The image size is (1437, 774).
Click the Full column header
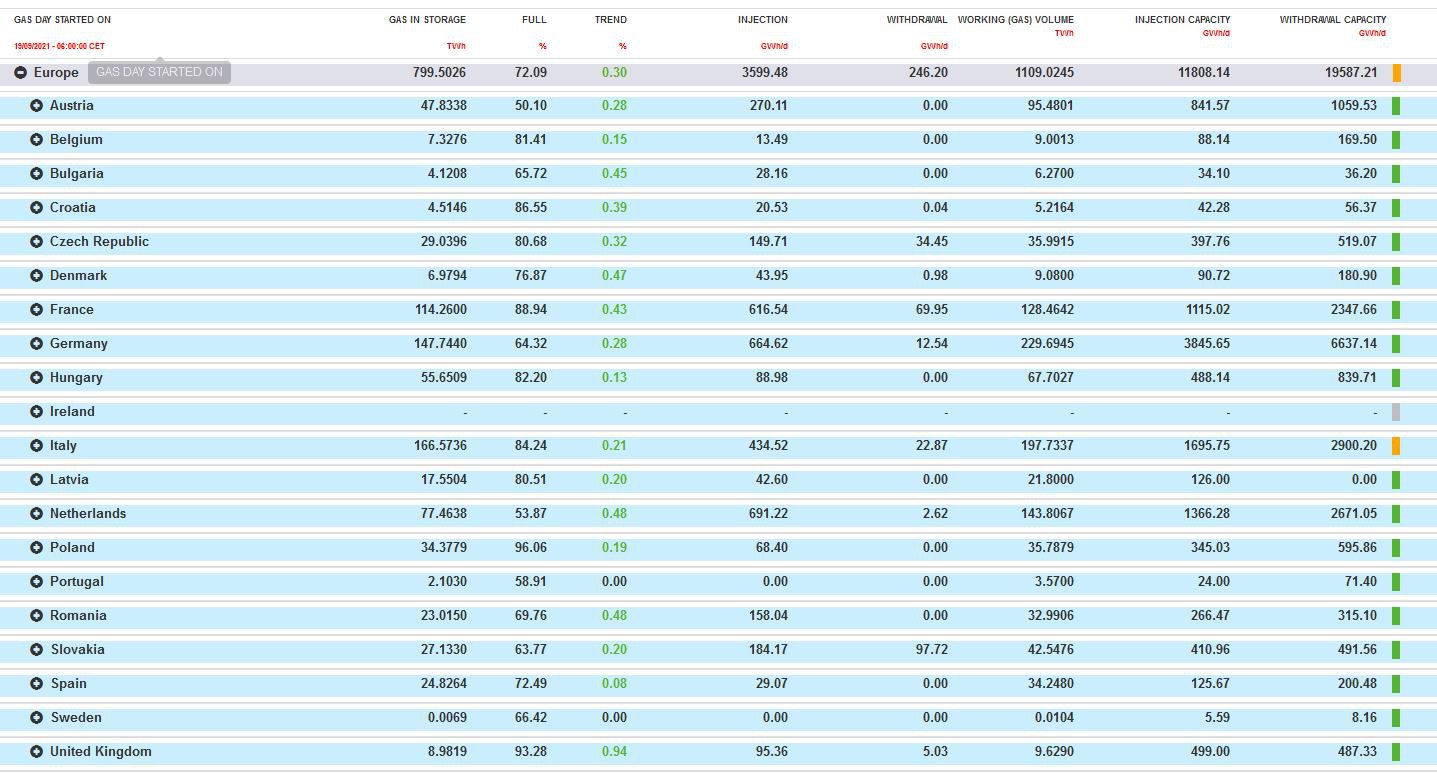point(534,20)
